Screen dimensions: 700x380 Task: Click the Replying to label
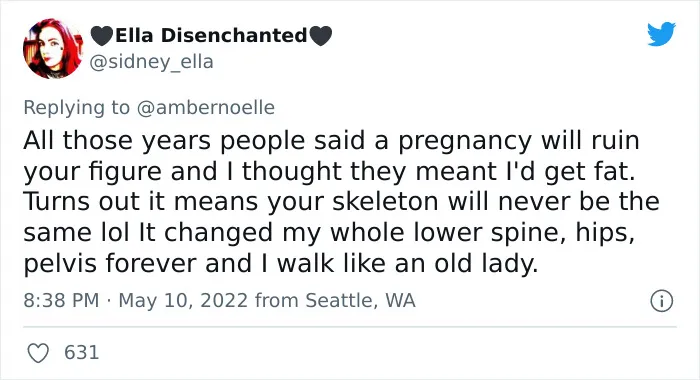click(76, 108)
